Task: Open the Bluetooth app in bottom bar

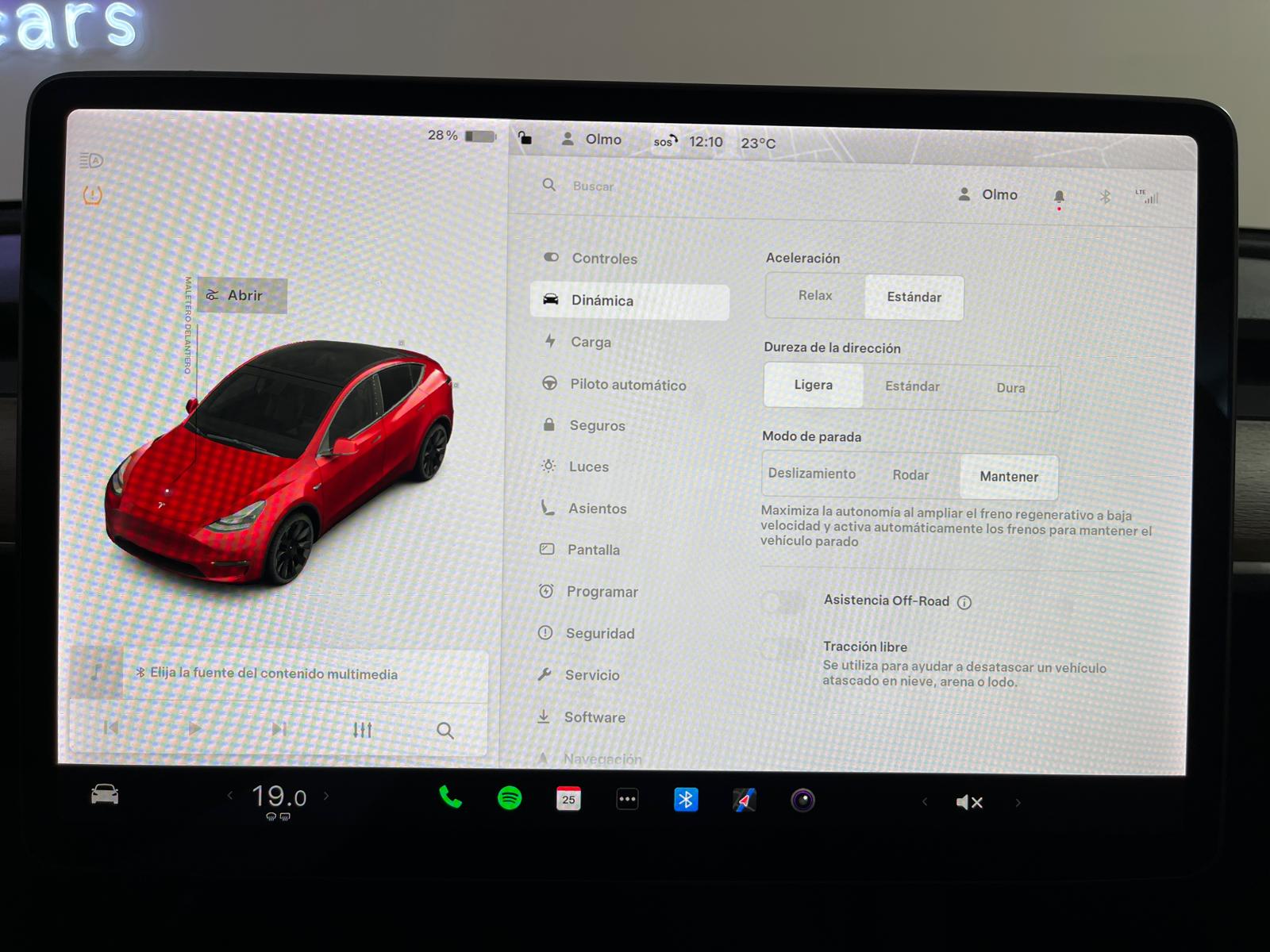Action: [x=686, y=800]
